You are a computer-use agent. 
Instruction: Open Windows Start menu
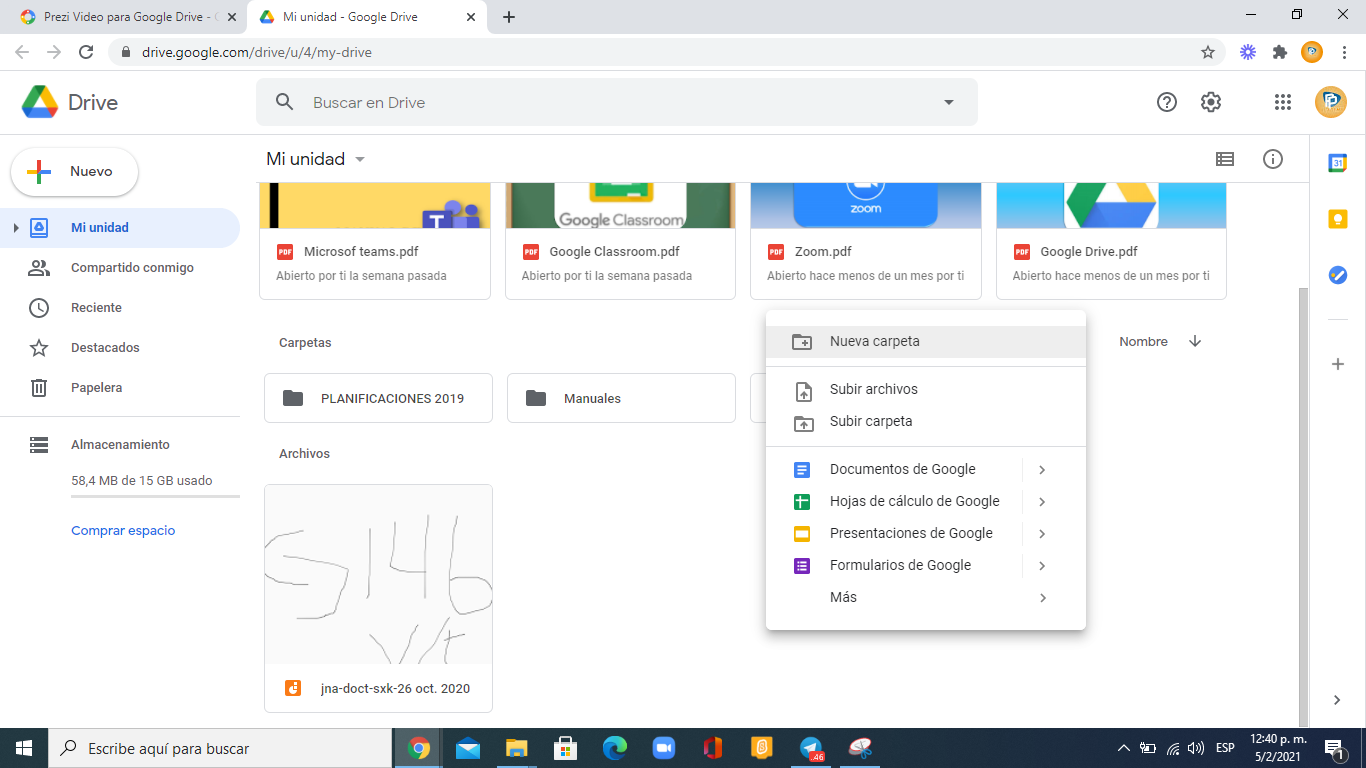pos(24,748)
